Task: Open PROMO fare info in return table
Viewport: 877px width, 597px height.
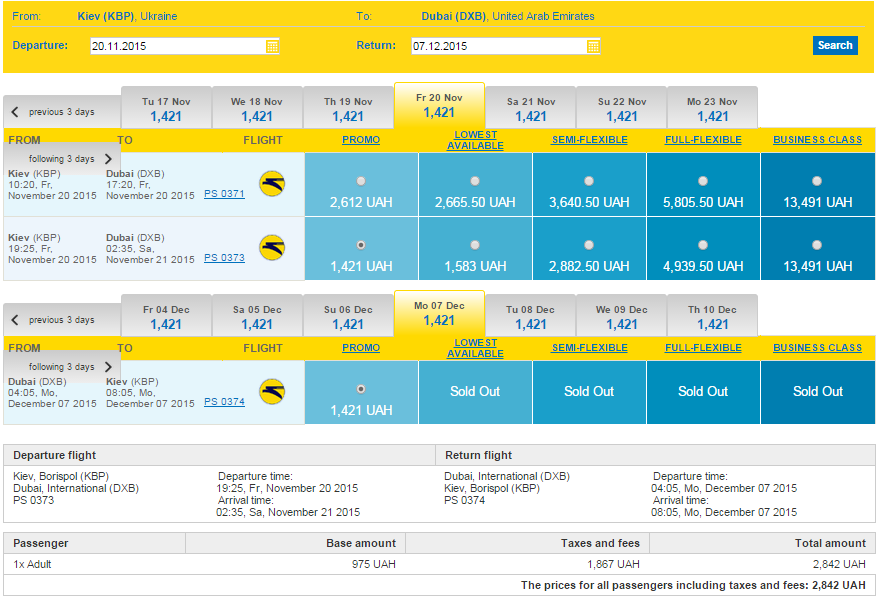Action: point(361,348)
